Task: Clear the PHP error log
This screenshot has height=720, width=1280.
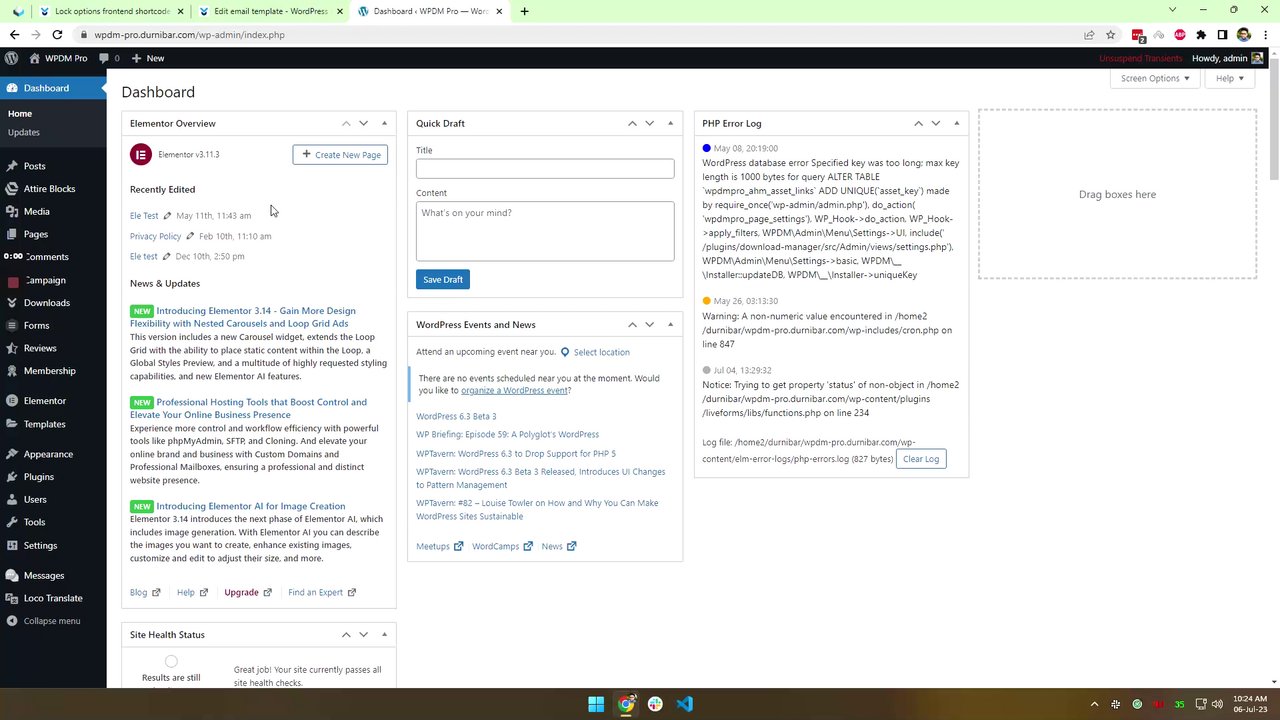Action: [x=920, y=459]
